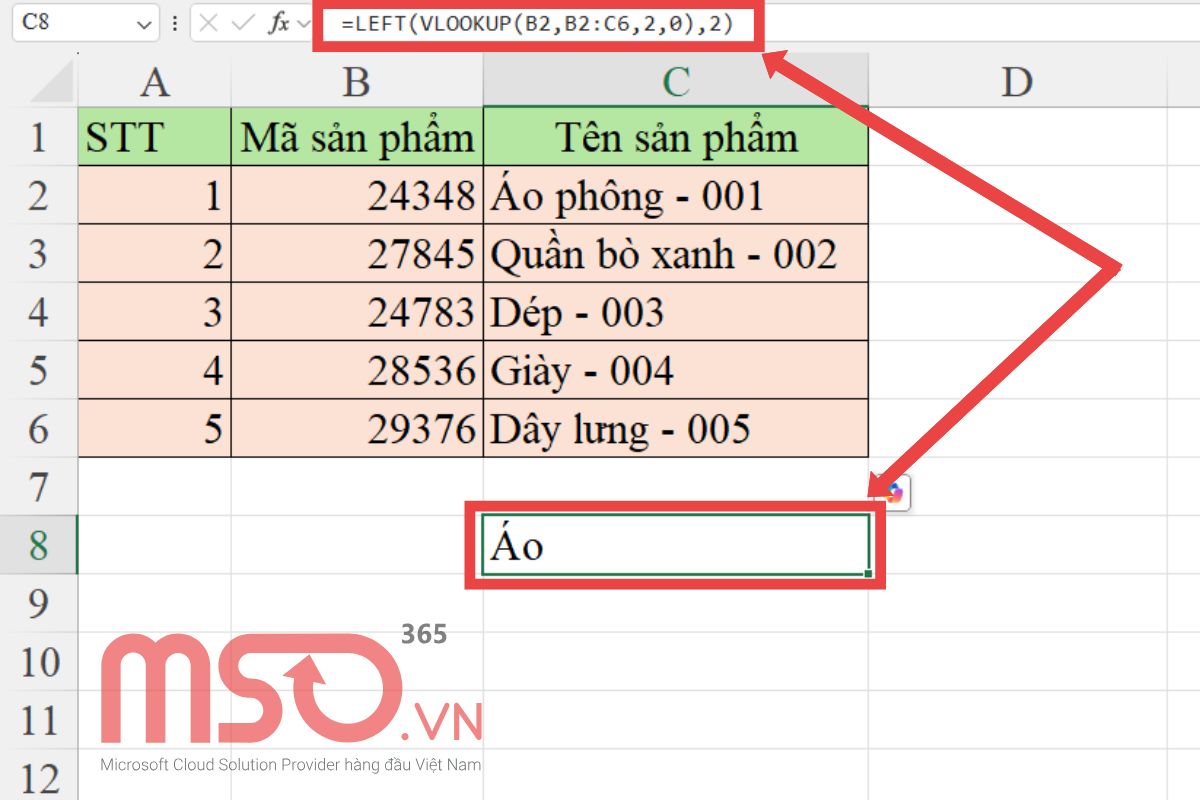Select row 9 header
The width and height of the screenshot is (1200, 800).
click(39, 603)
